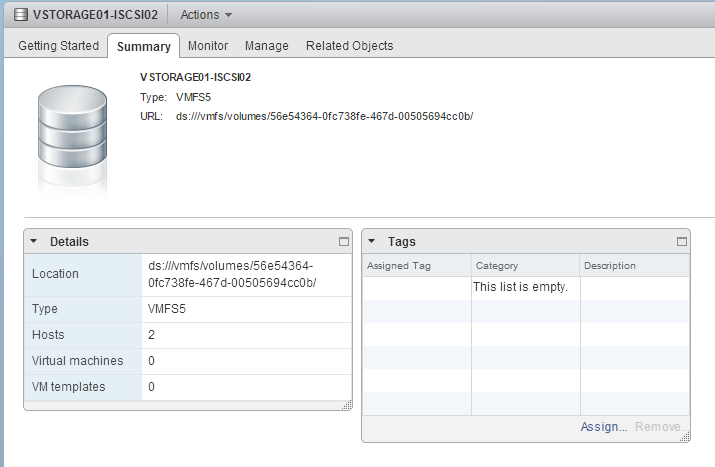Open the Actions dropdown menu
The image size is (715, 467).
pos(206,15)
